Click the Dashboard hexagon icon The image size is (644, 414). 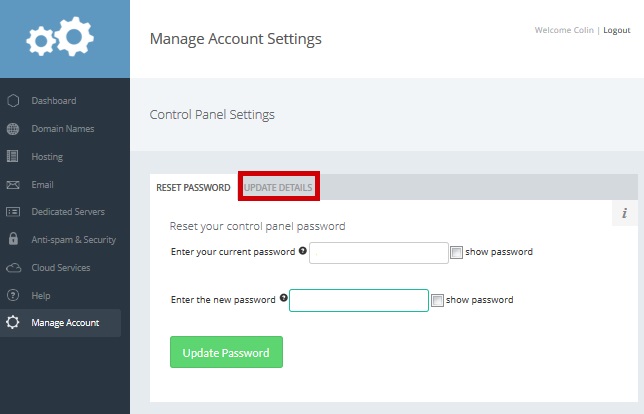click(13, 101)
